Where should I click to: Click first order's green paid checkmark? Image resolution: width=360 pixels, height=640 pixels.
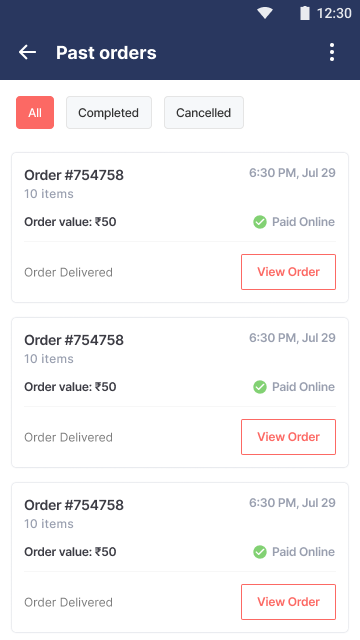260,222
